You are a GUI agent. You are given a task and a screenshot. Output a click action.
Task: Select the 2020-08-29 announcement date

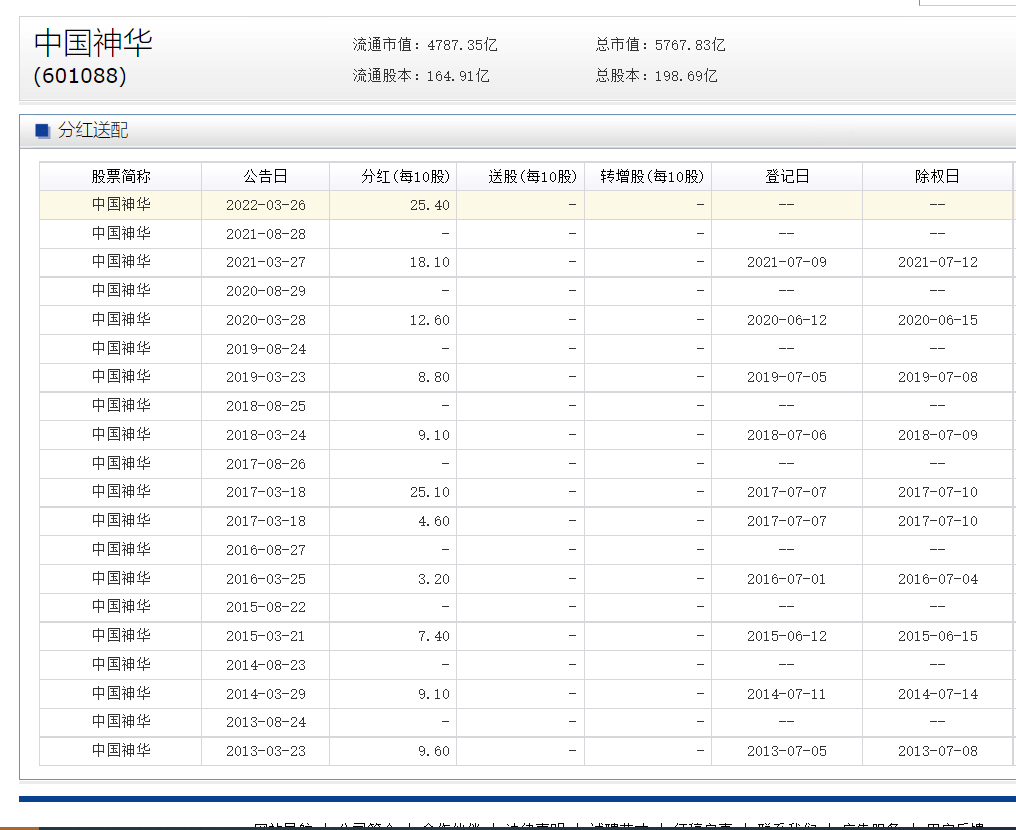coord(266,291)
